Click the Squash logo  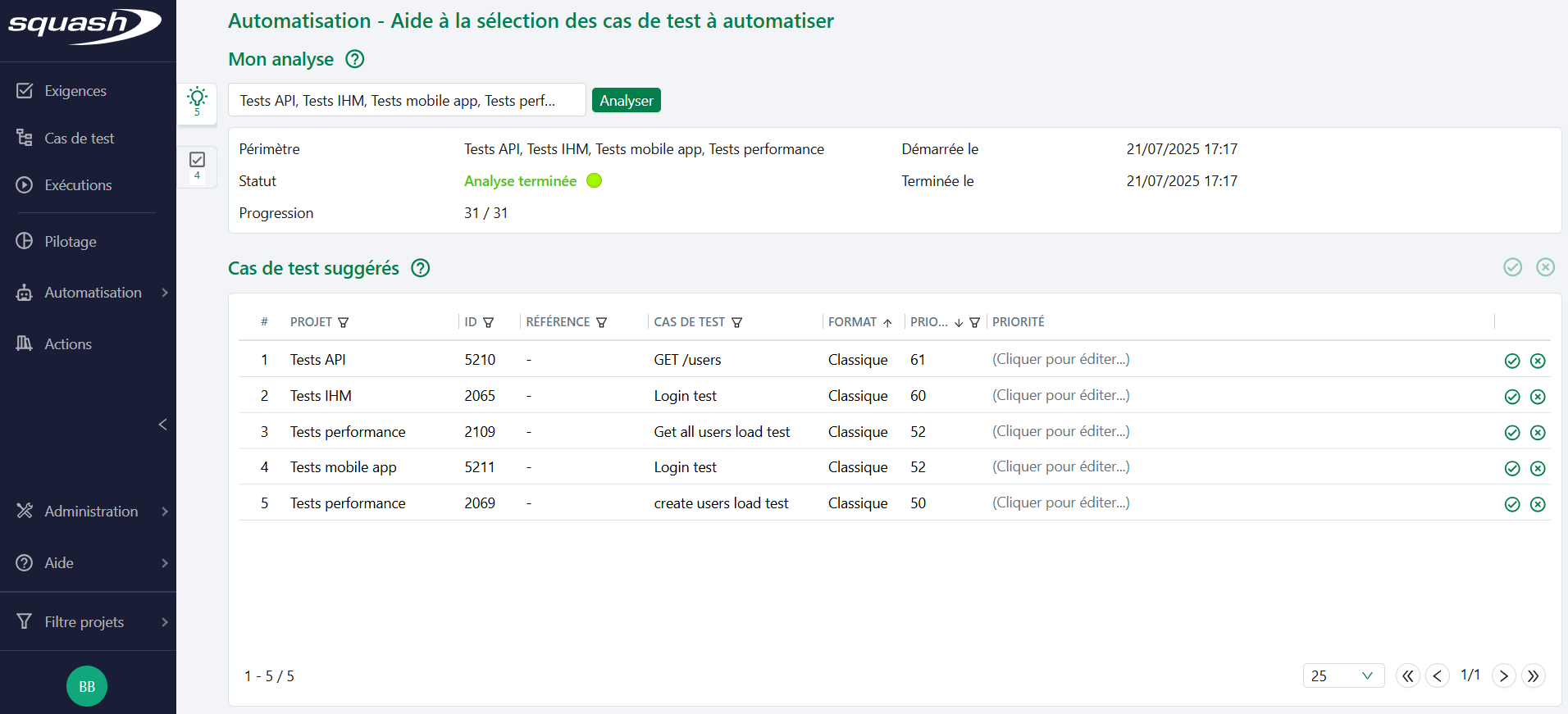[x=84, y=25]
